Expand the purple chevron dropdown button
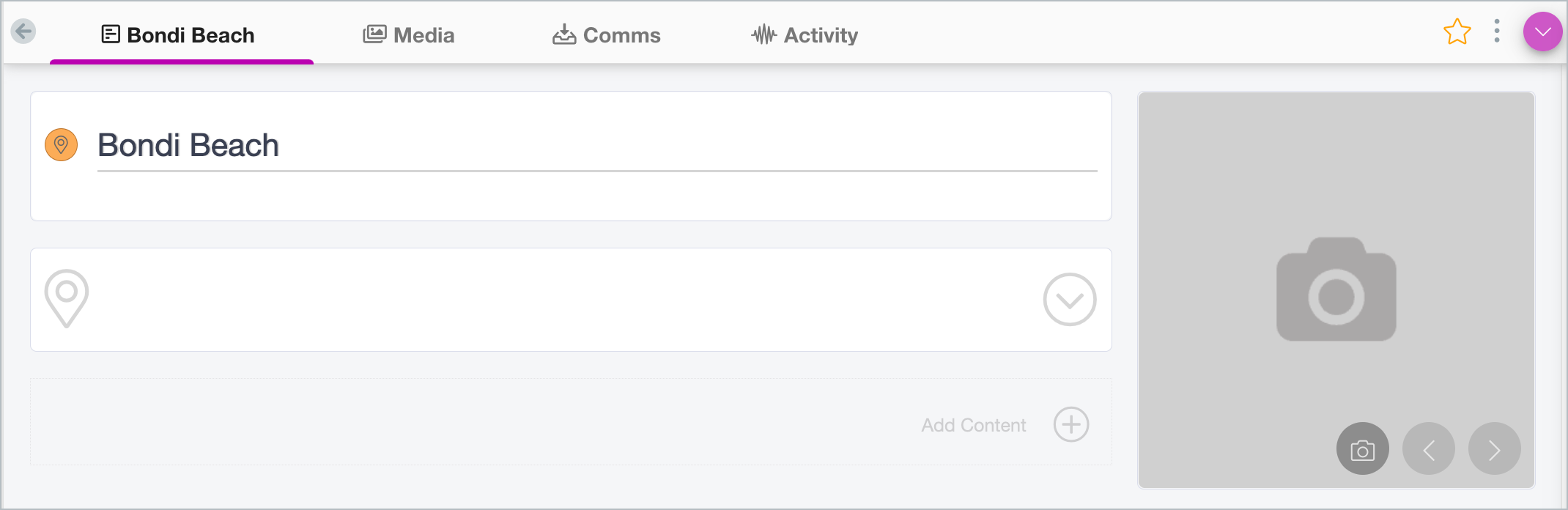1568x510 pixels. pyautogui.click(x=1542, y=32)
